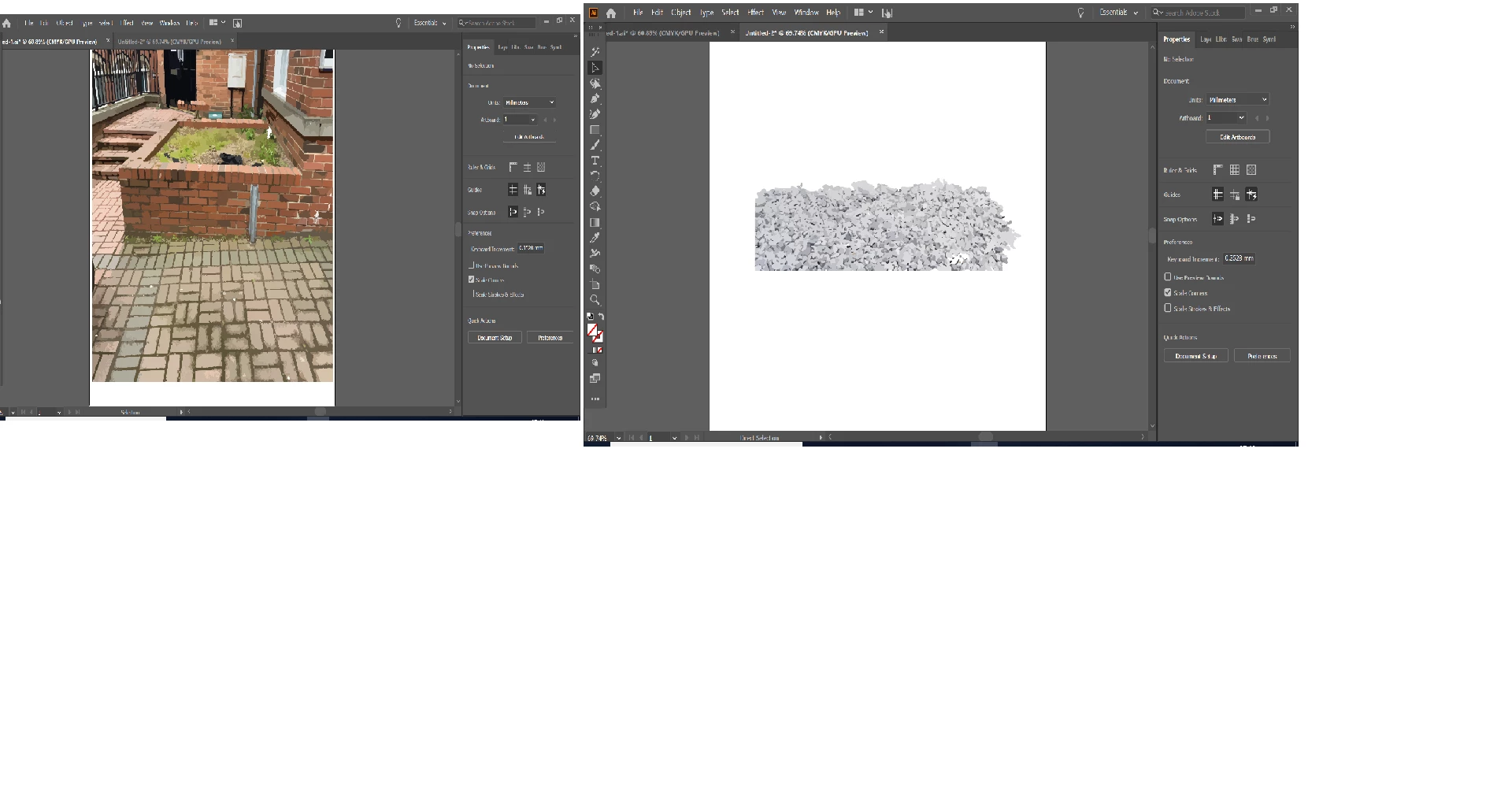Click Document Setup button in right window

point(1195,356)
